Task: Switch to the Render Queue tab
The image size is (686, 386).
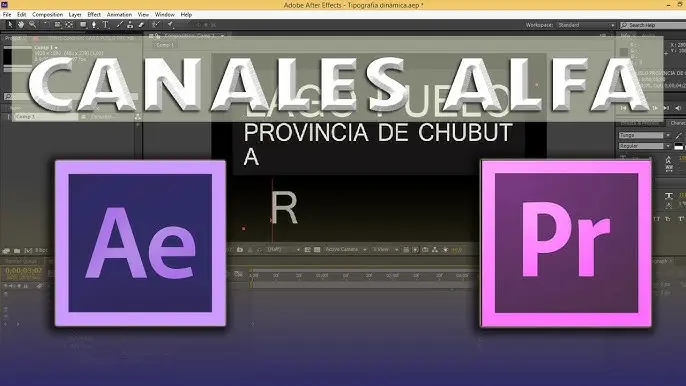Action: tap(21, 261)
